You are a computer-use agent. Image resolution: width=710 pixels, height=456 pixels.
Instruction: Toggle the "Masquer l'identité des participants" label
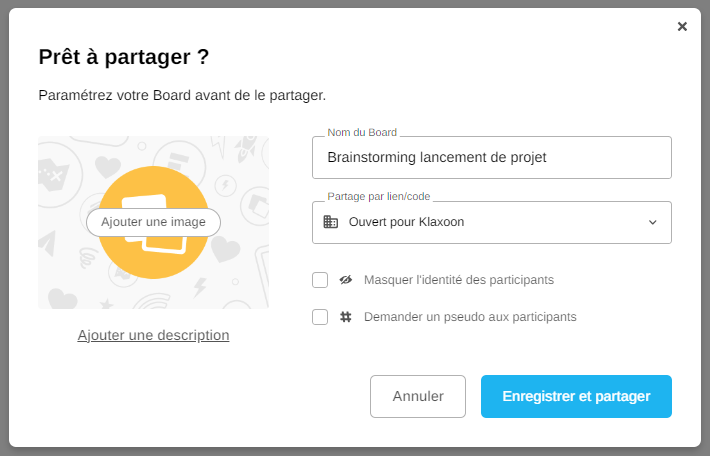pyautogui.click(x=459, y=280)
